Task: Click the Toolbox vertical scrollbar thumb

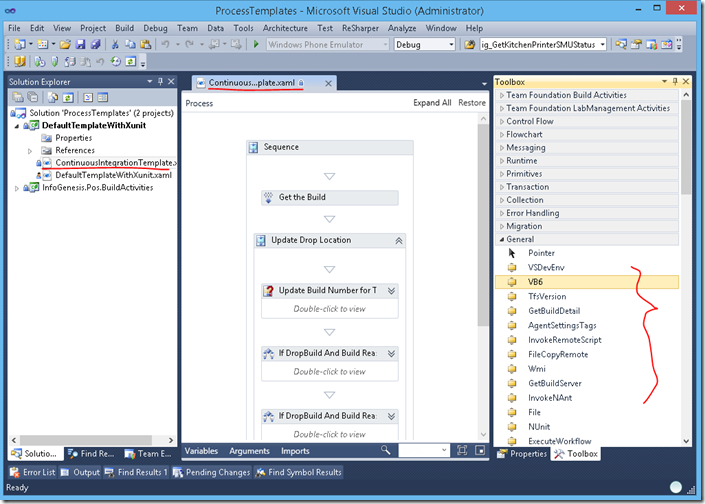Action: click(686, 147)
